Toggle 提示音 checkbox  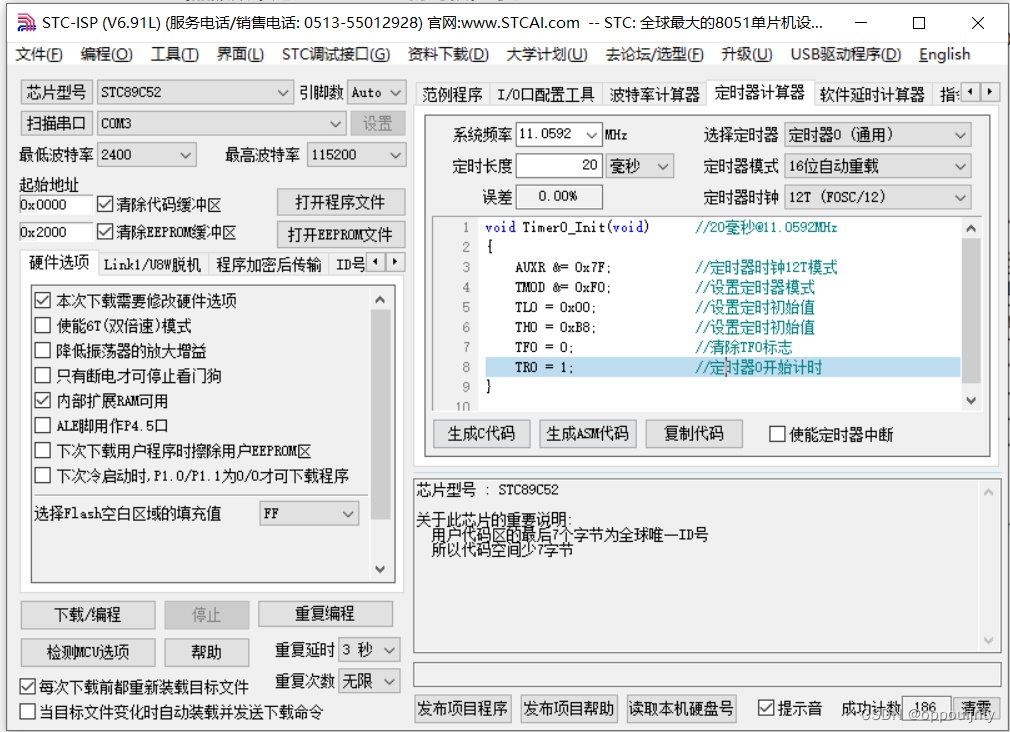pyautogui.click(x=766, y=708)
